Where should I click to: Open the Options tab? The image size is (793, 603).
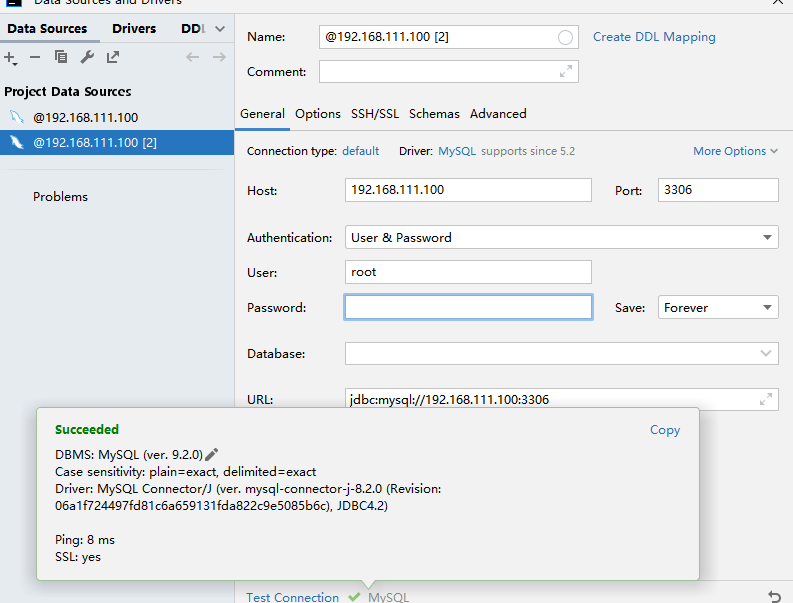318,114
